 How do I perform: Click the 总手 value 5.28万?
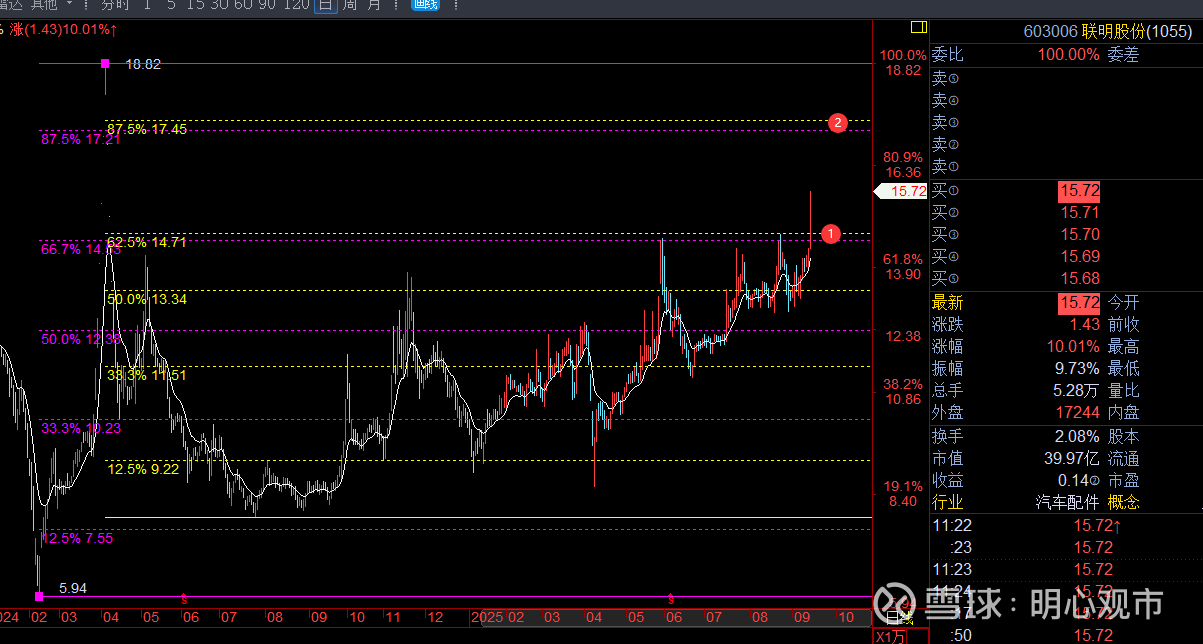coord(1076,391)
